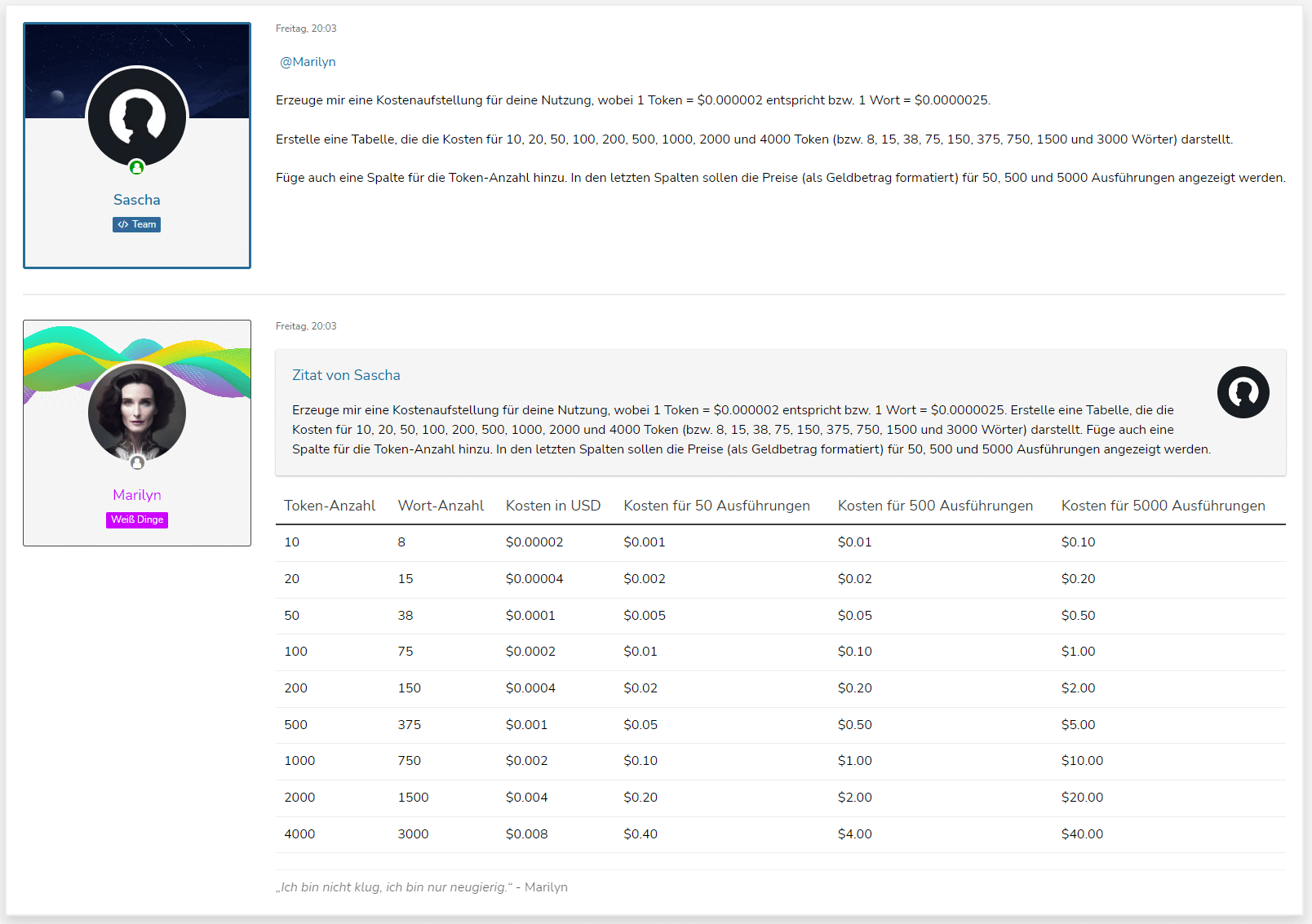
Task: Click the Wort-Anzahl column header
Action: tap(441, 506)
